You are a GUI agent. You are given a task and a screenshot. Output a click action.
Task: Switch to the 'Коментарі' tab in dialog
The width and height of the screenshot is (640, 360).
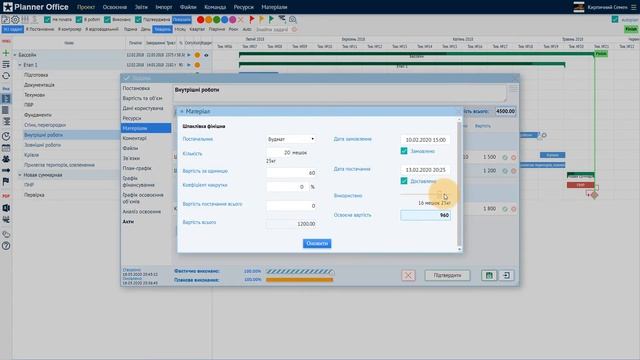point(134,138)
